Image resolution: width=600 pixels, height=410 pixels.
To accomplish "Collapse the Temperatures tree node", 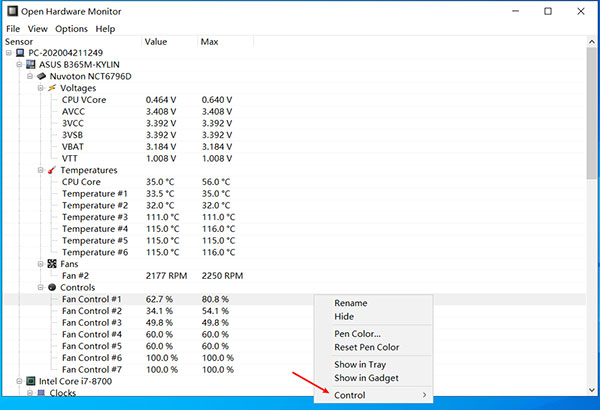I will tap(41, 171).
